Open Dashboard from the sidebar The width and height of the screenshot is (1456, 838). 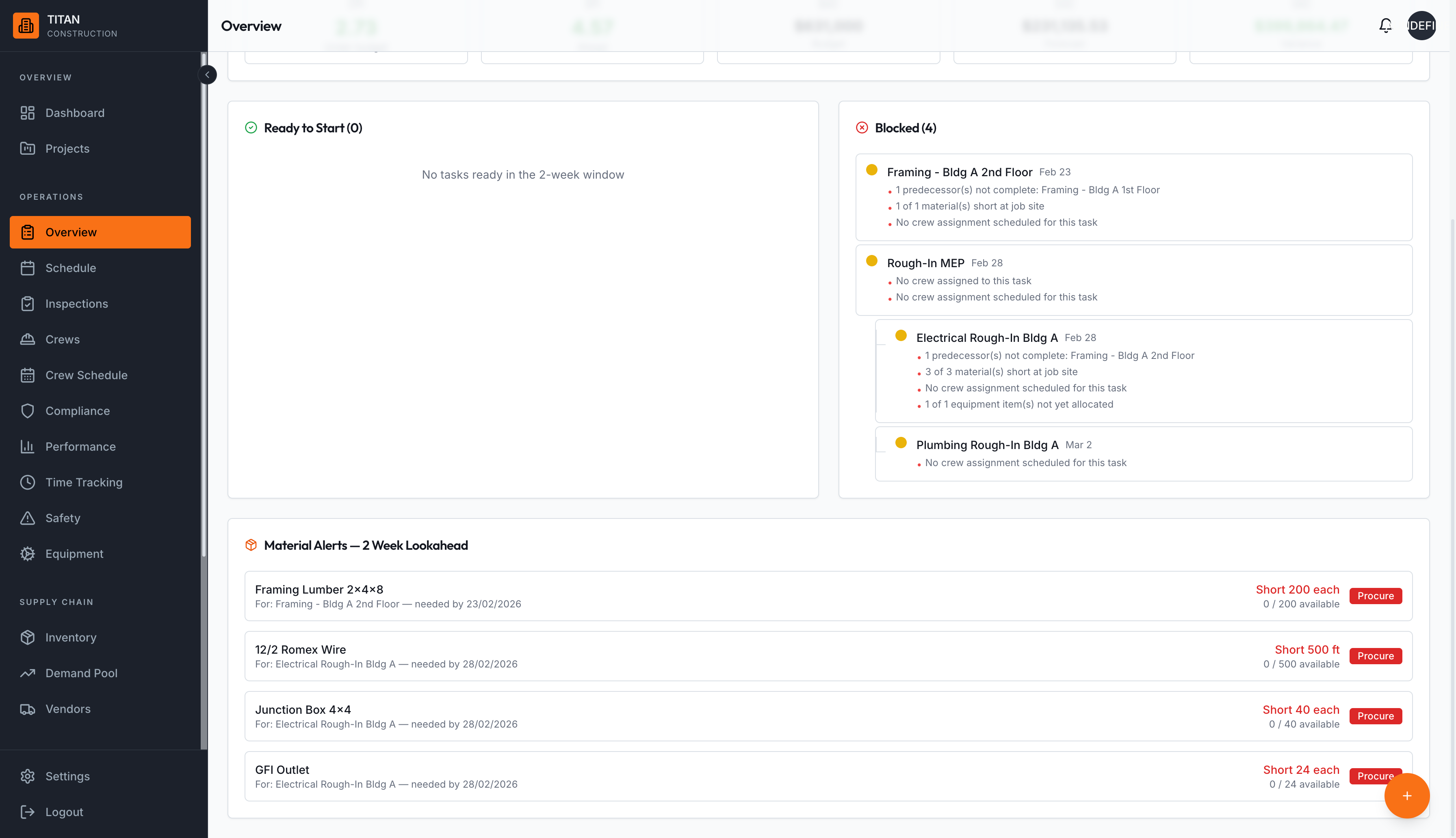point(100,113)
